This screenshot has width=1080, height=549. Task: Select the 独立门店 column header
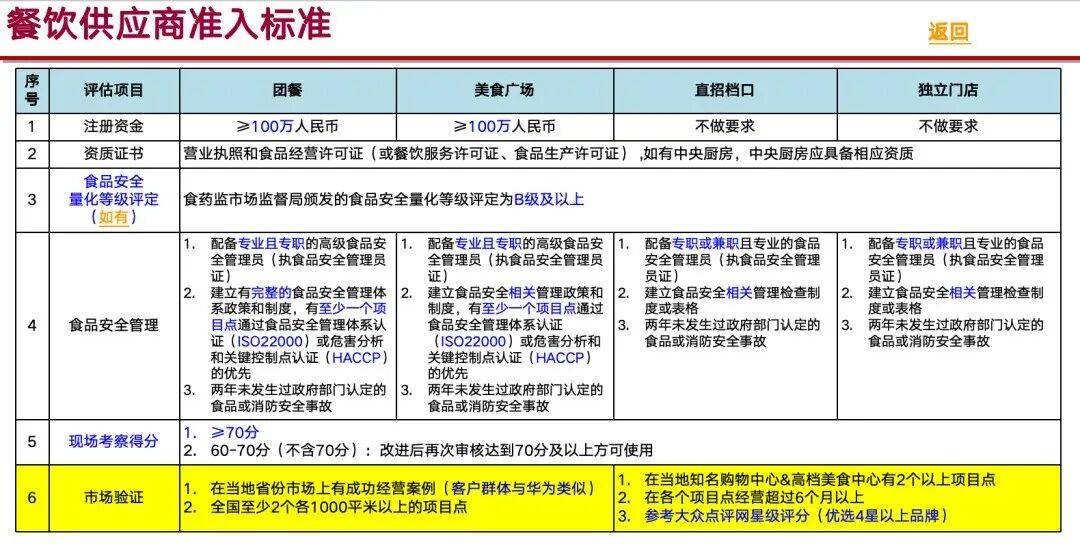pyautogui.click(x=947, y=90)
